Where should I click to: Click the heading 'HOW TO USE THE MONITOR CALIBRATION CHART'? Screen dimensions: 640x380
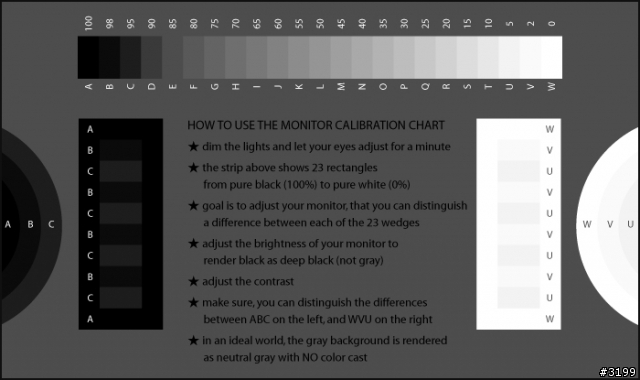316,125
